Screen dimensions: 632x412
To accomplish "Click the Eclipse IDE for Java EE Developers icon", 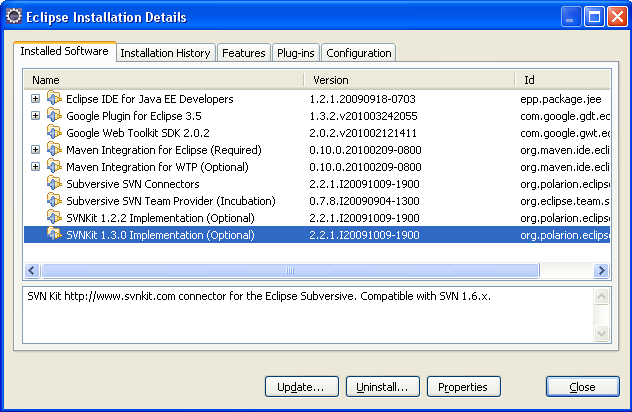I will point(54,98).
